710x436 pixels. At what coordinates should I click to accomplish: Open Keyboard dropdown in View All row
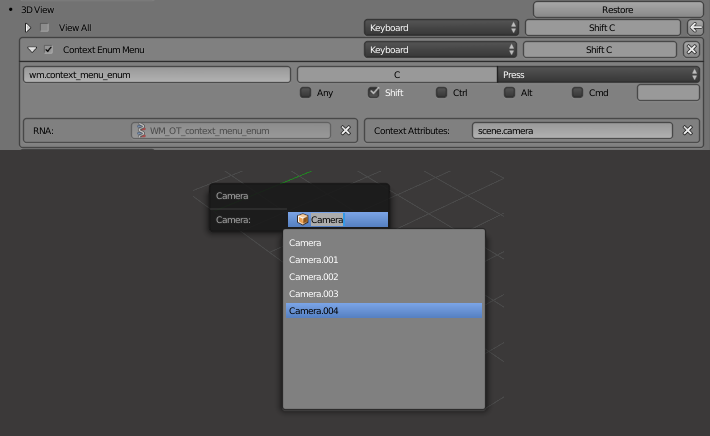point(441,28)
